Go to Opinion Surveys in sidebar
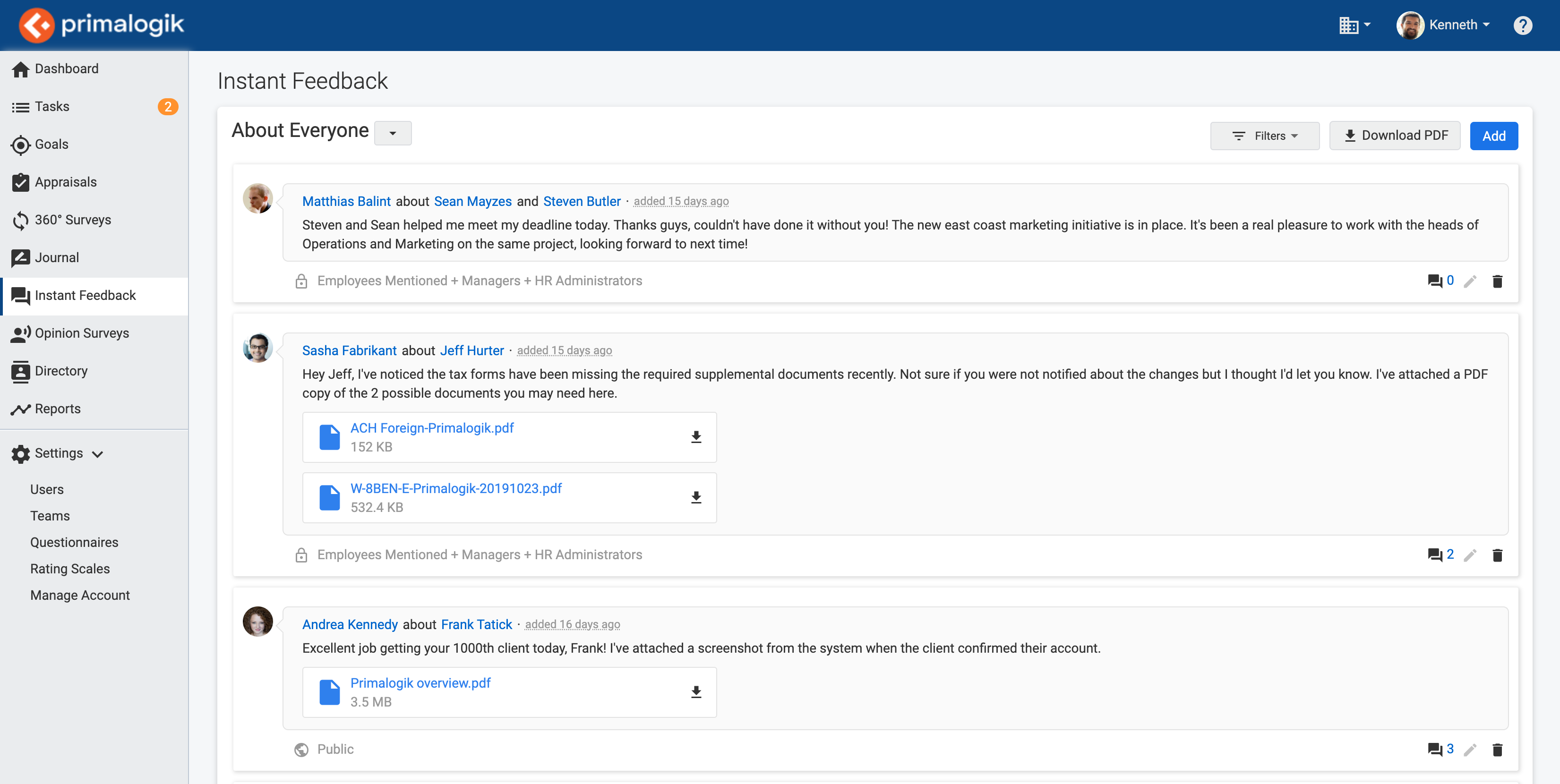This screenshot has height=784, width=1560. click(82, 333)
